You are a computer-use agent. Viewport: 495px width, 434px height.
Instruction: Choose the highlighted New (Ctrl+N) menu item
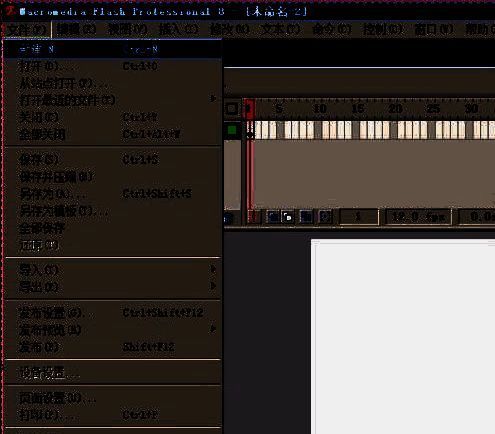113,49
